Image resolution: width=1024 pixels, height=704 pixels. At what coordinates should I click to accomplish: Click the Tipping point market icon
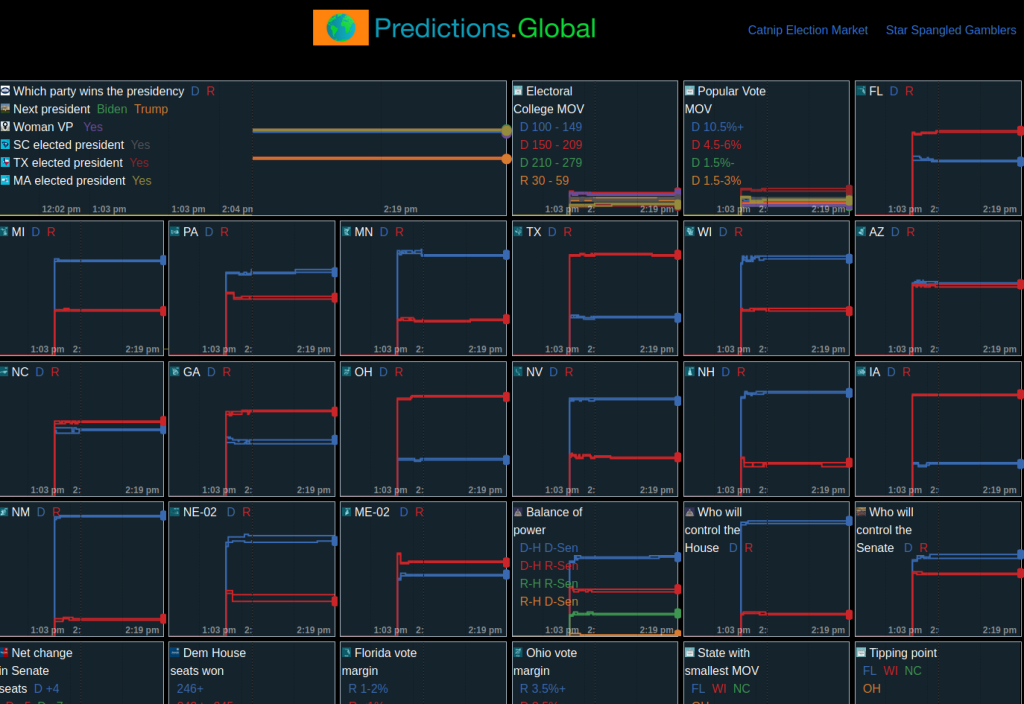[x=861, y=653]
